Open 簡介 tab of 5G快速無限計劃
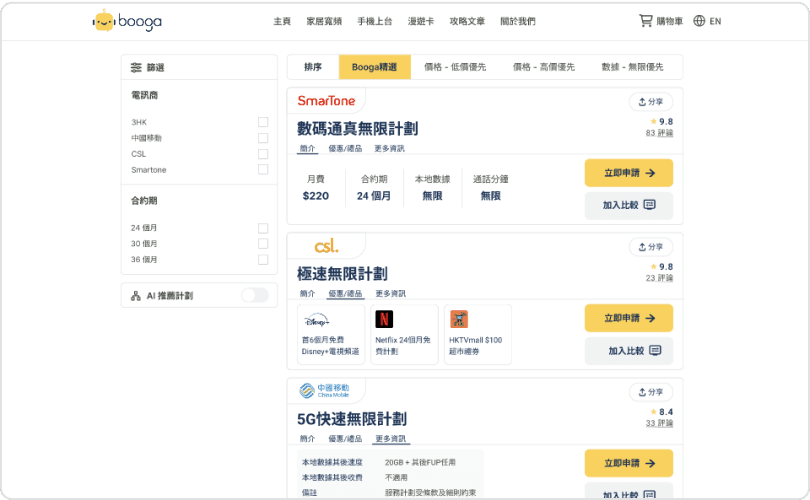The height and width of the screenshot is (500, 810). point(307,439)
